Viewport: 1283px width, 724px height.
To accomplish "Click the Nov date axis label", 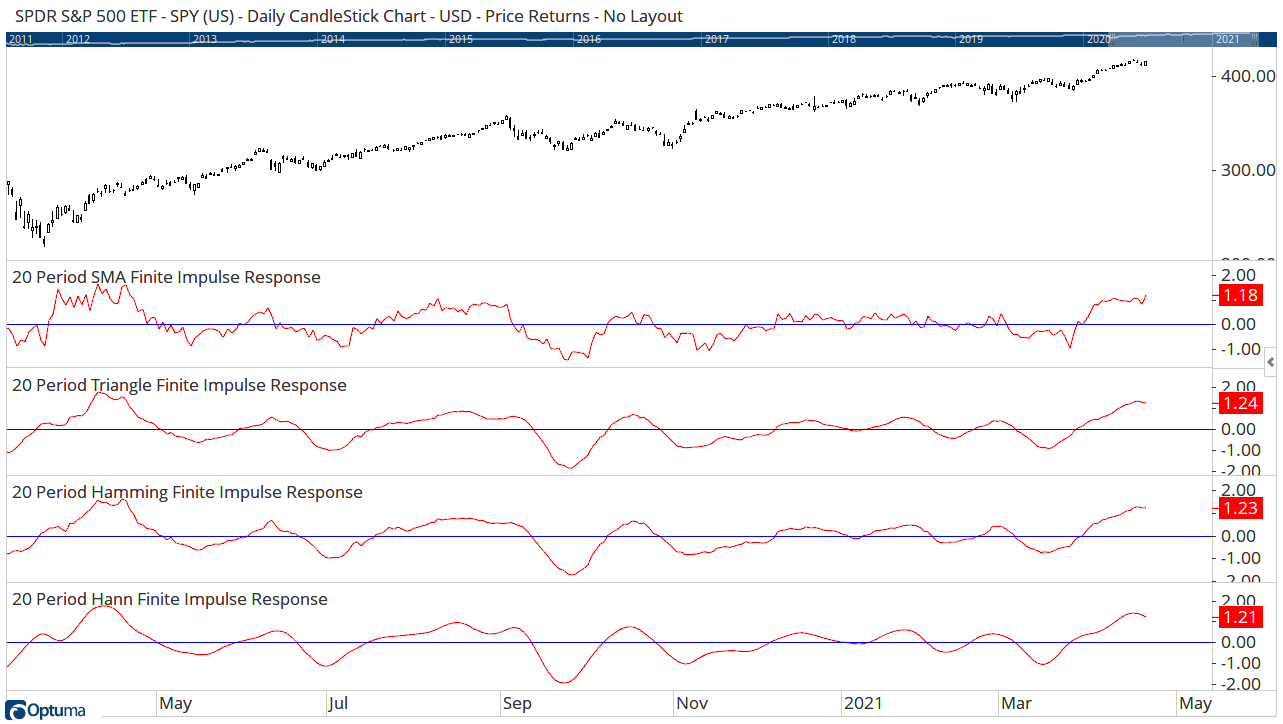I will tap(690, 704).
